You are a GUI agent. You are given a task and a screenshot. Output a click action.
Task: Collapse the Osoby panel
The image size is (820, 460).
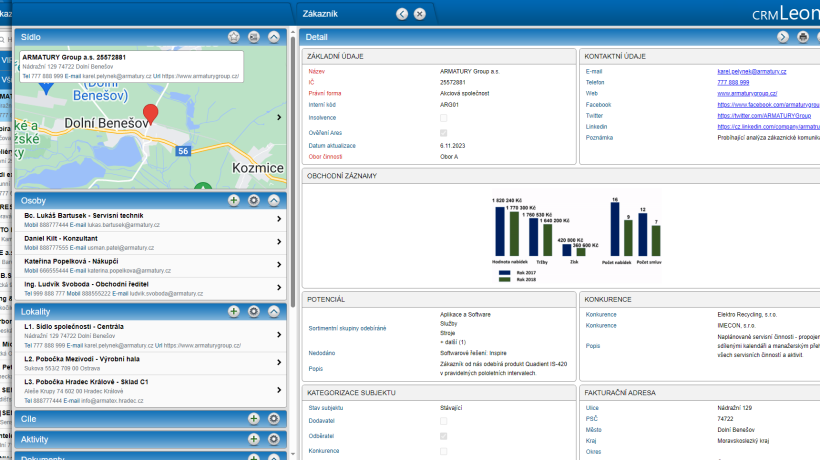click(274, 200)
